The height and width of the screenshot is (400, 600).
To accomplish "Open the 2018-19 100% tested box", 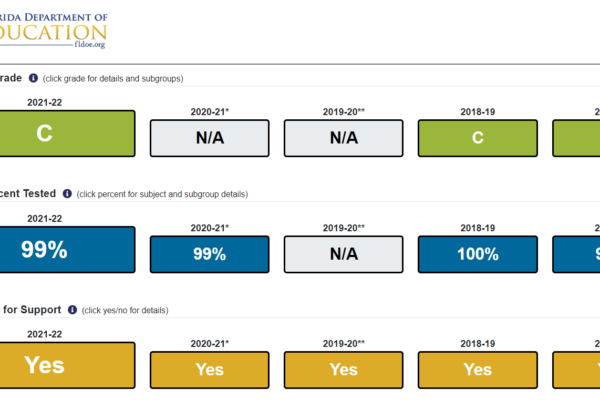I will 478,254.
